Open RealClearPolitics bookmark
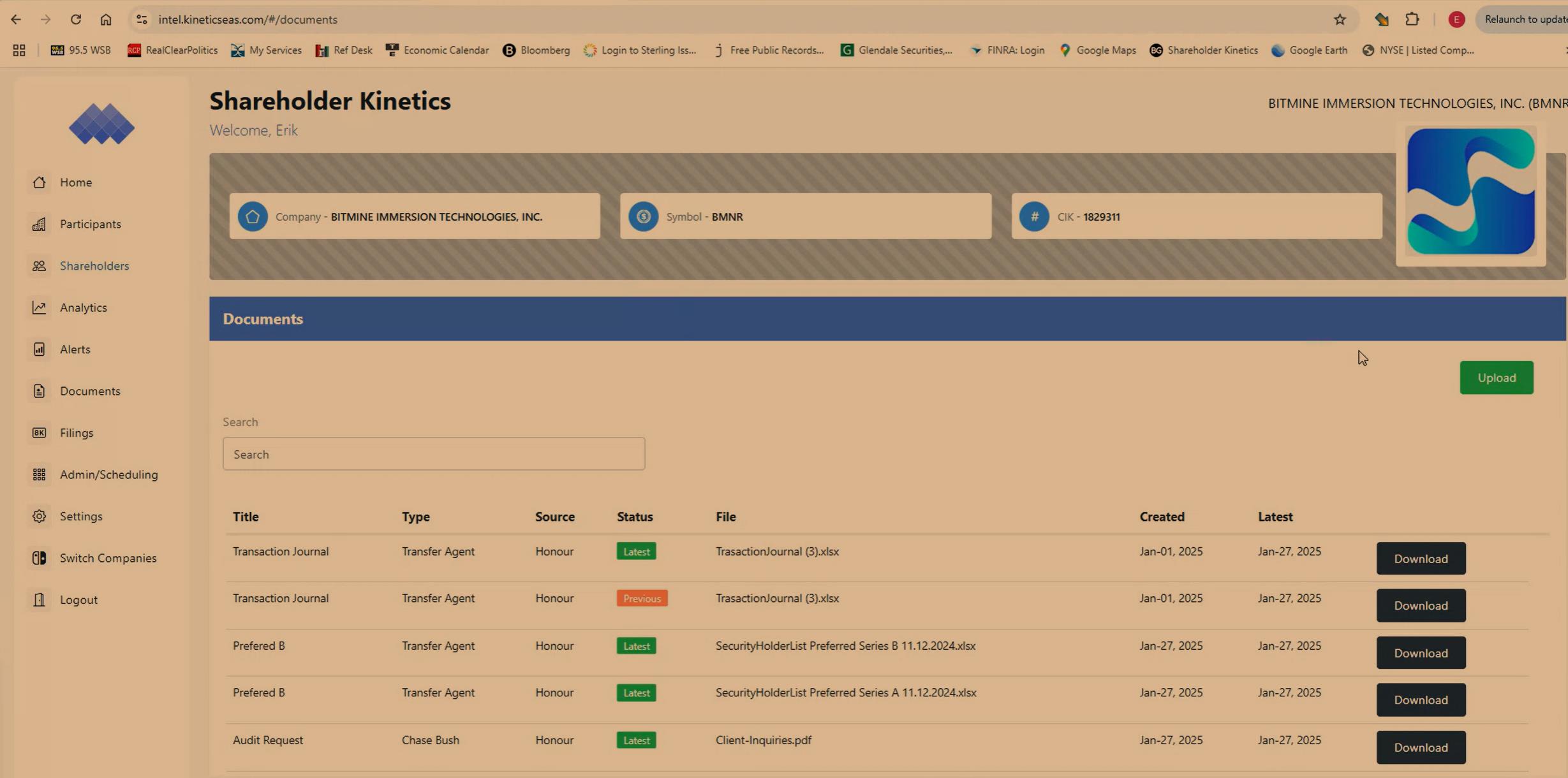This screenshot has height=778, width=1568. coord(172,50)
